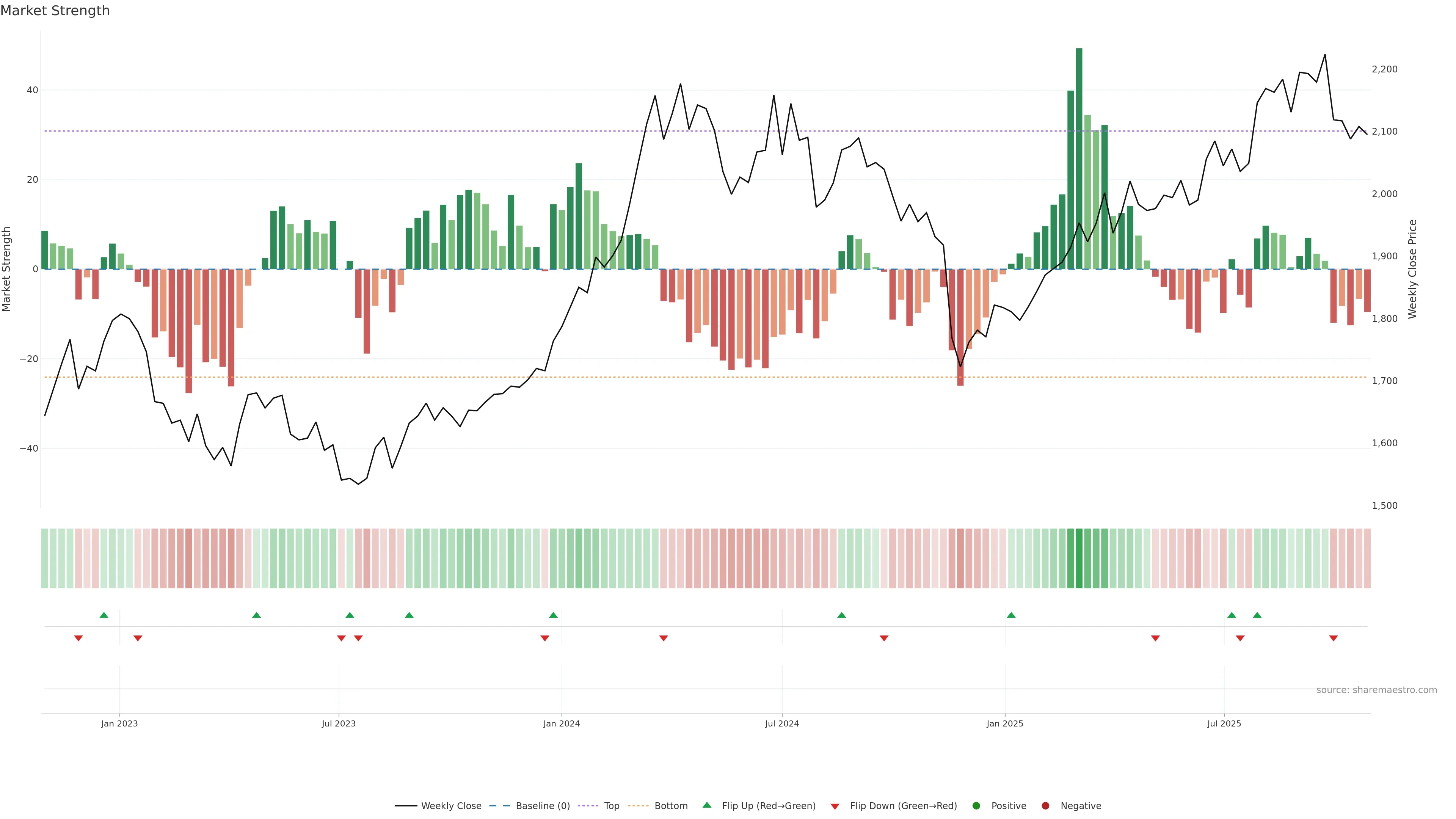Click the red Negative legend dot
Screen dimensions: 1456x819
[x=1045, y=806]
